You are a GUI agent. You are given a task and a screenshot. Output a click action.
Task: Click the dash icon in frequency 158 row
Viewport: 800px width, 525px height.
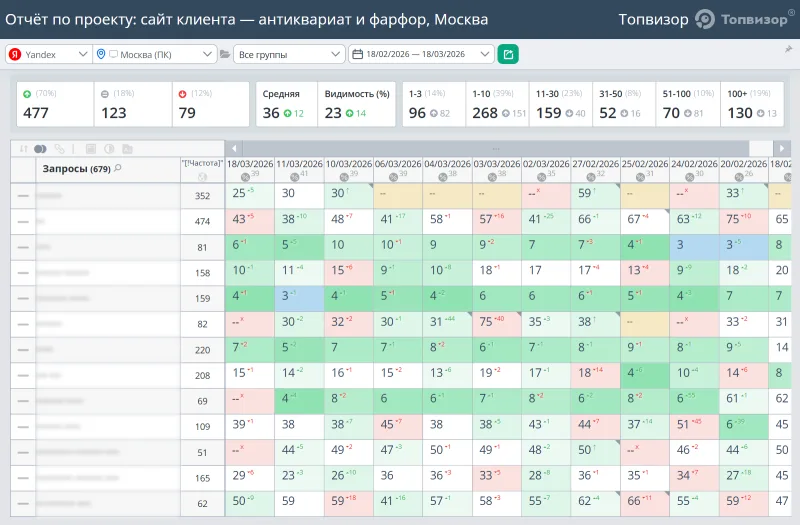(x=23, y=272)
